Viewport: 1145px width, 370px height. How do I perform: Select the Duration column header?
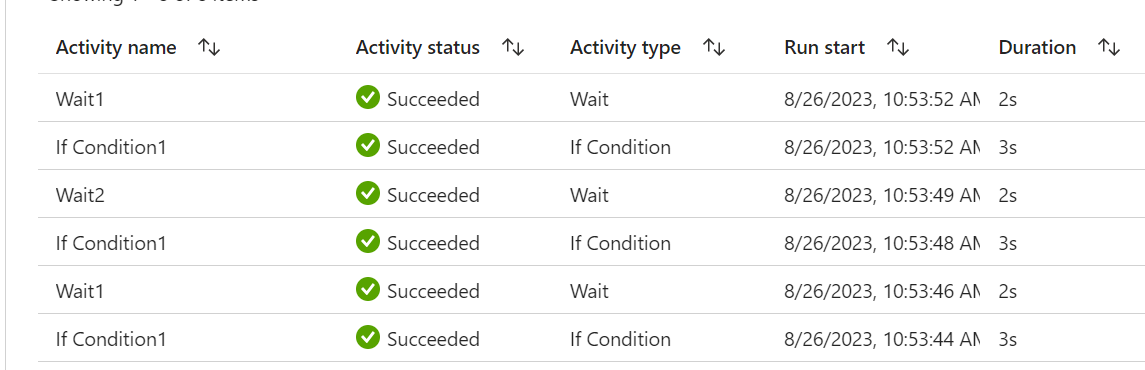point(1037,48)
